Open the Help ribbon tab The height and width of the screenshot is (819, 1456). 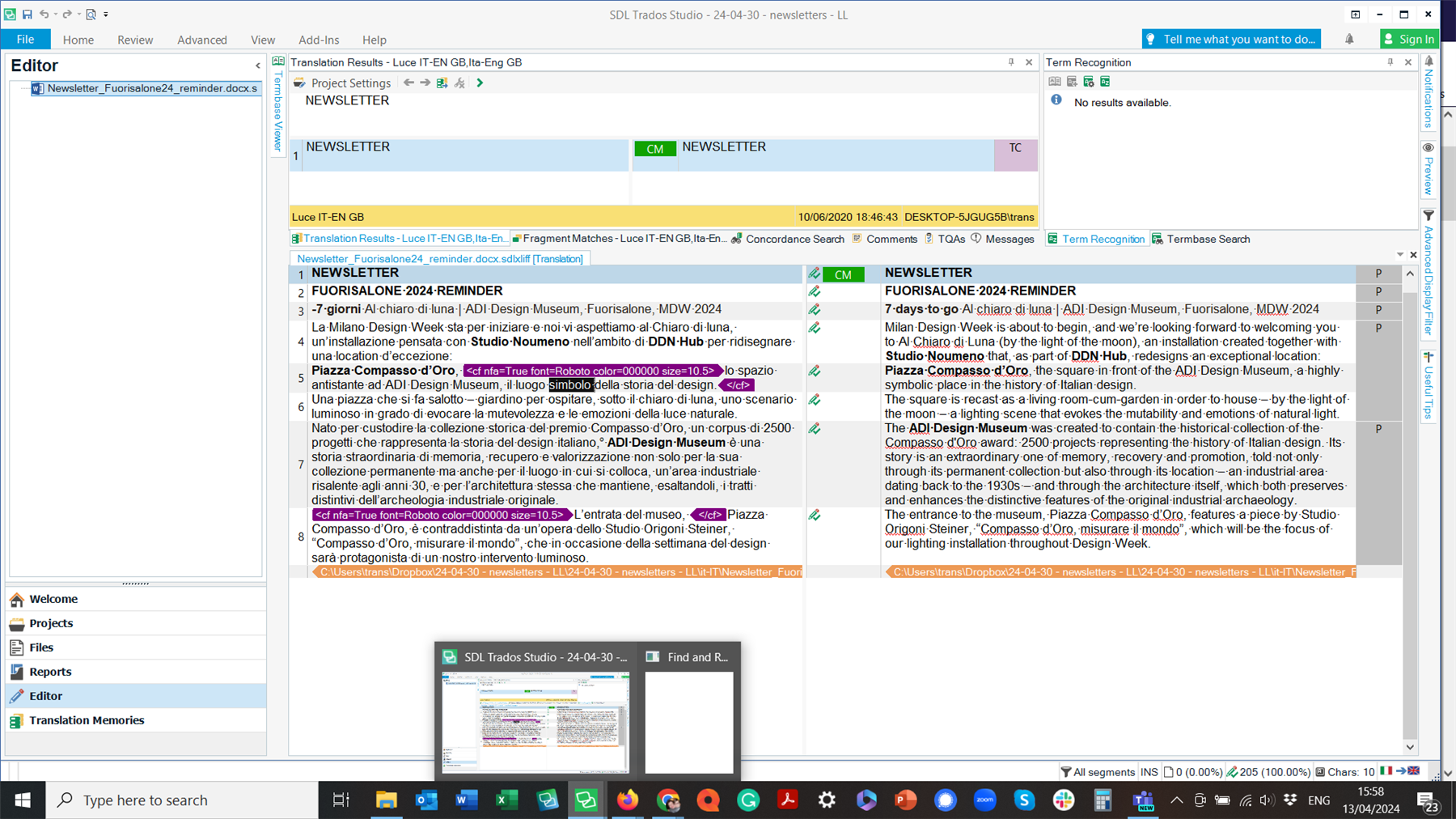click(x=375, y=40)
